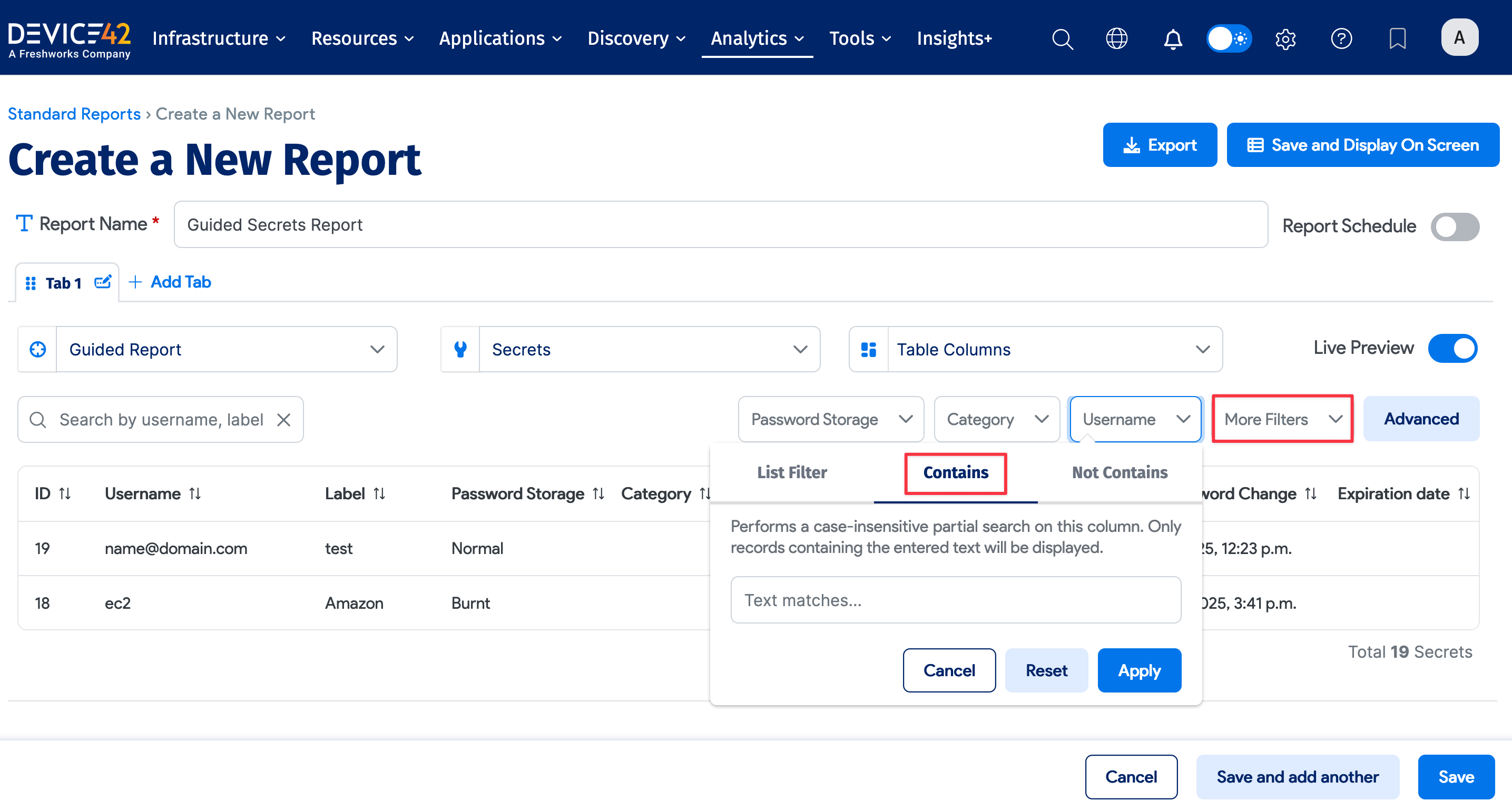Screen dimensions: 1512x811
Task: Open the Discovery menu
Action: click(x=636, y=39)
